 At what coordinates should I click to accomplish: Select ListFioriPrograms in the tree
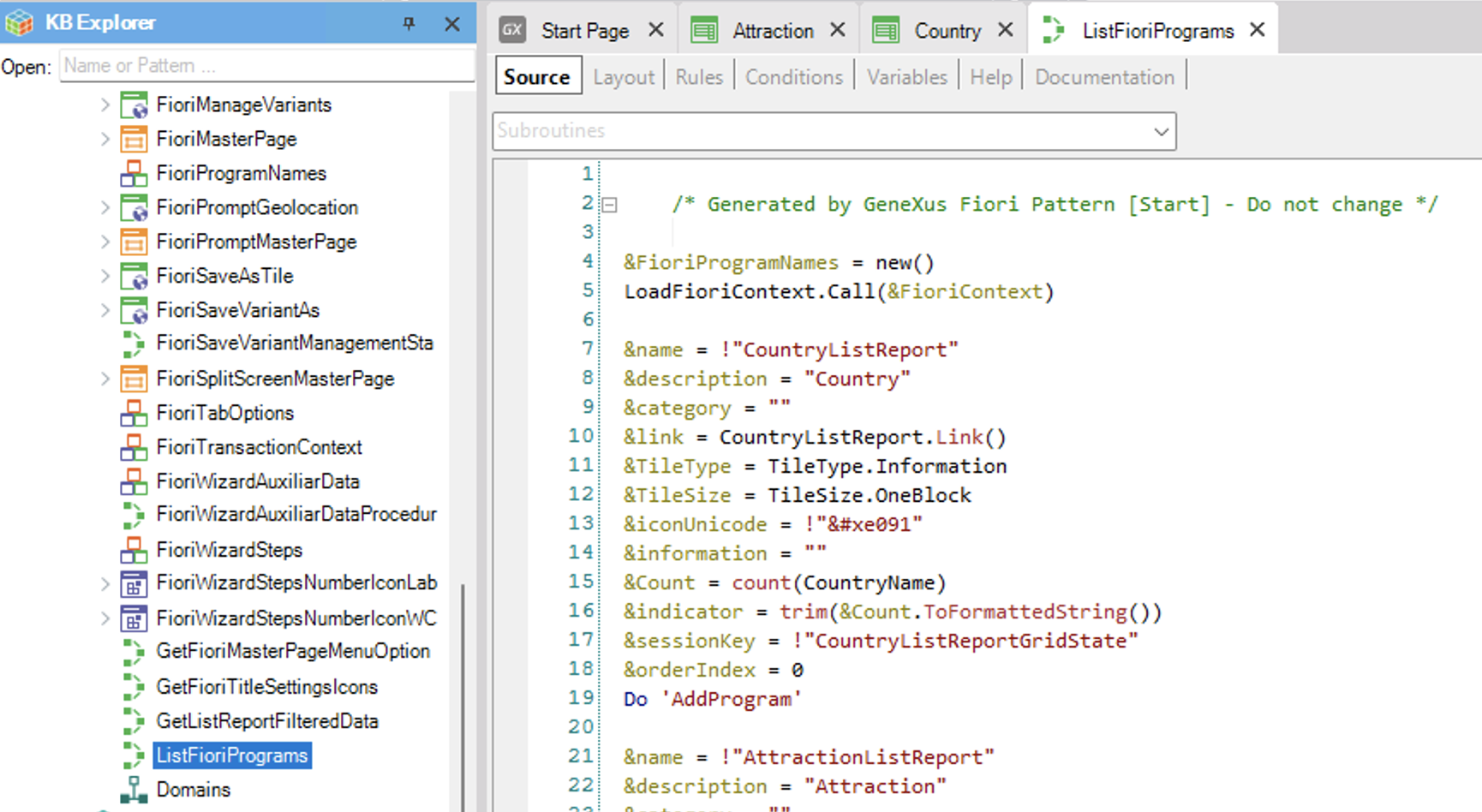coord(232,755)
